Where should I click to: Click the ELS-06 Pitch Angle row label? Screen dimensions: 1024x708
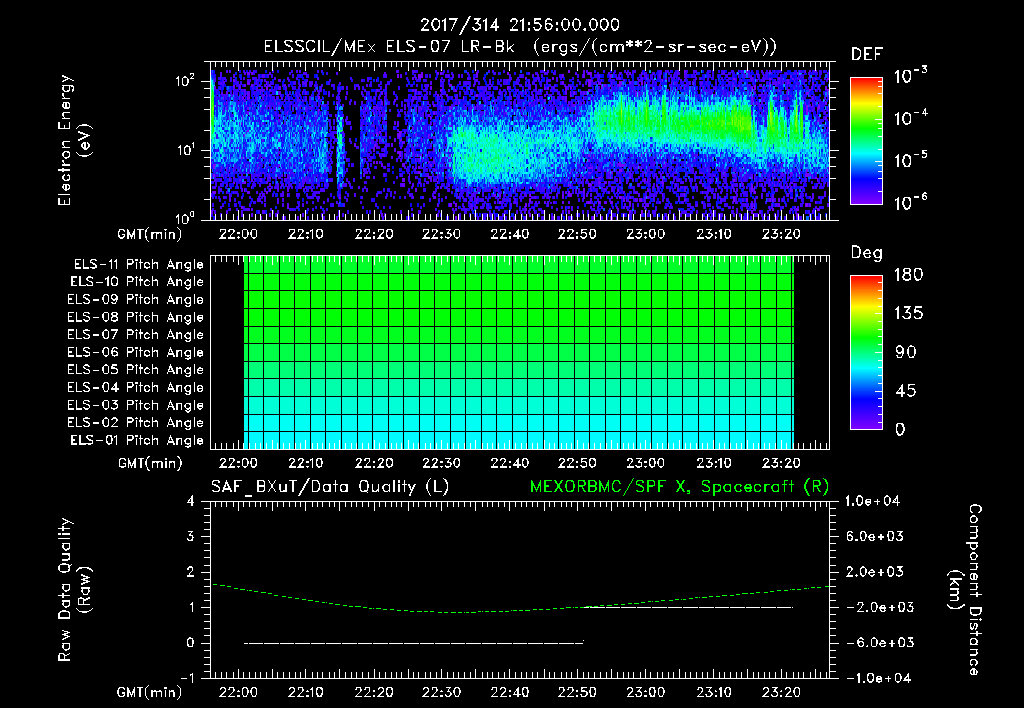[x=136, y=353]
